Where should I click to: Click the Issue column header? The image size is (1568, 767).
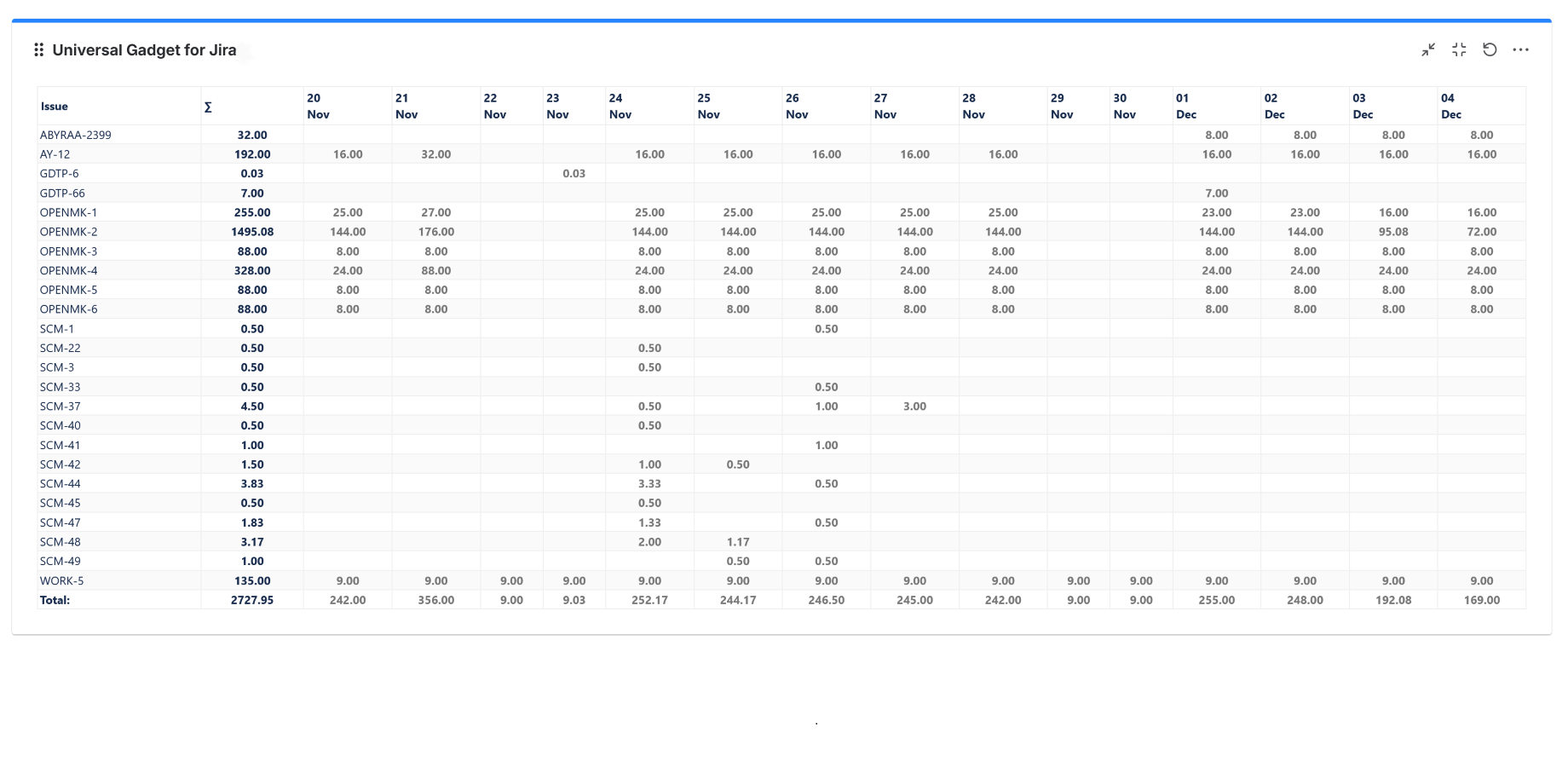(54, 106)
